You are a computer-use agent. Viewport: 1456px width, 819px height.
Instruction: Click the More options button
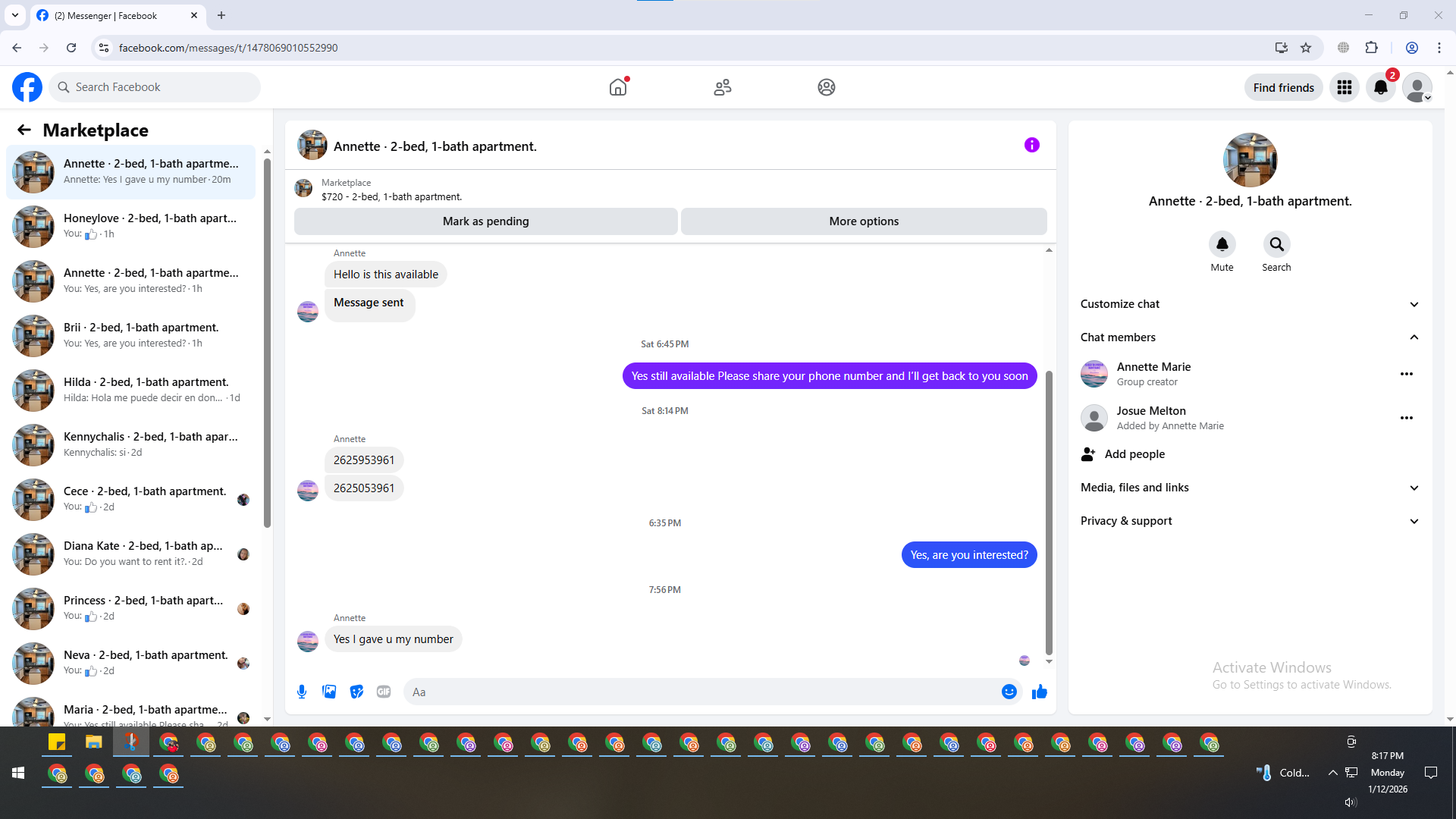coord(864,221)
